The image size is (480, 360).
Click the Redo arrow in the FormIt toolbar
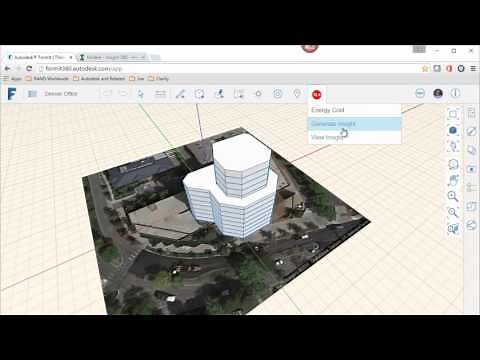[x=123, y=94]
